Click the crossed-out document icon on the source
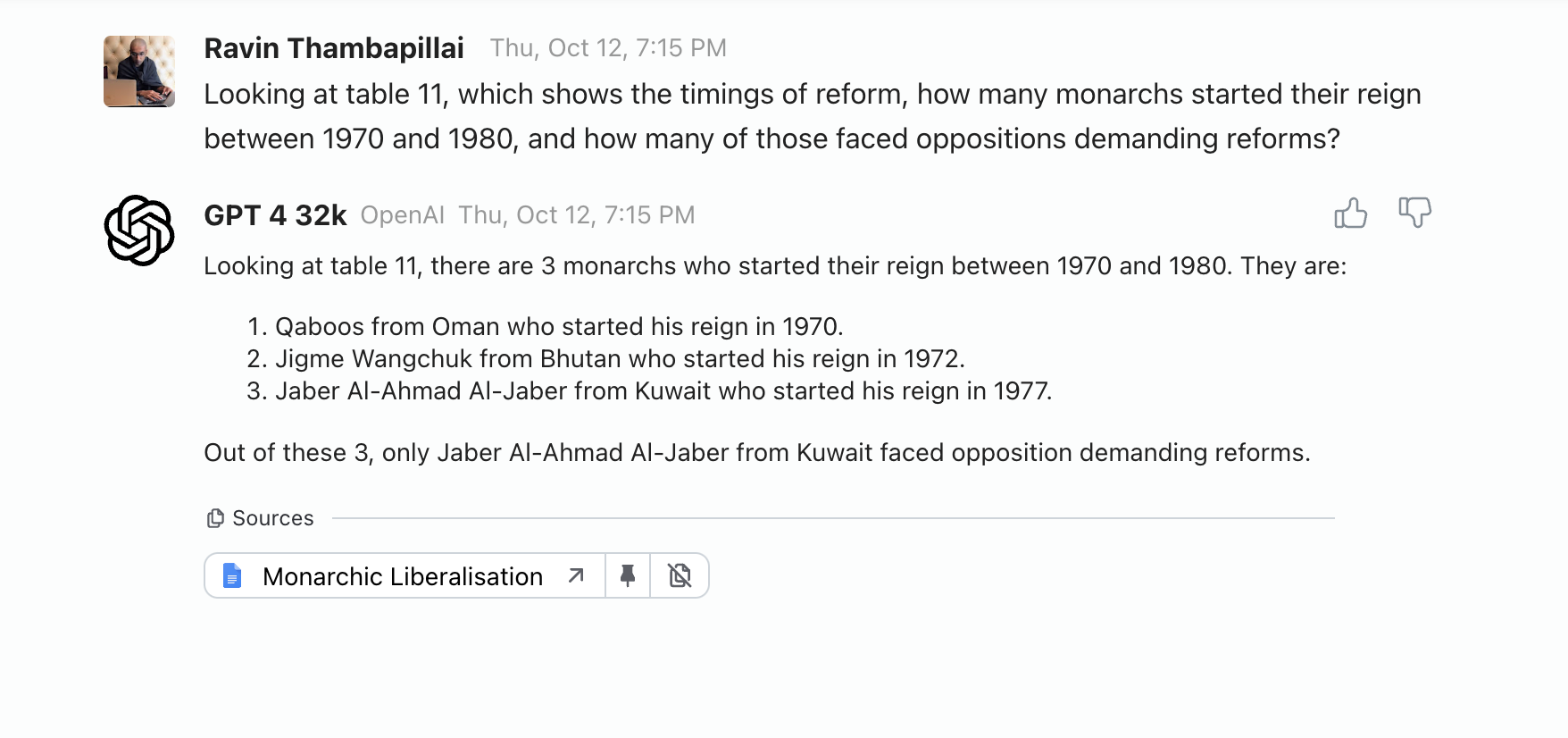Screen dimensions: 1568x738 click(680, 575)
